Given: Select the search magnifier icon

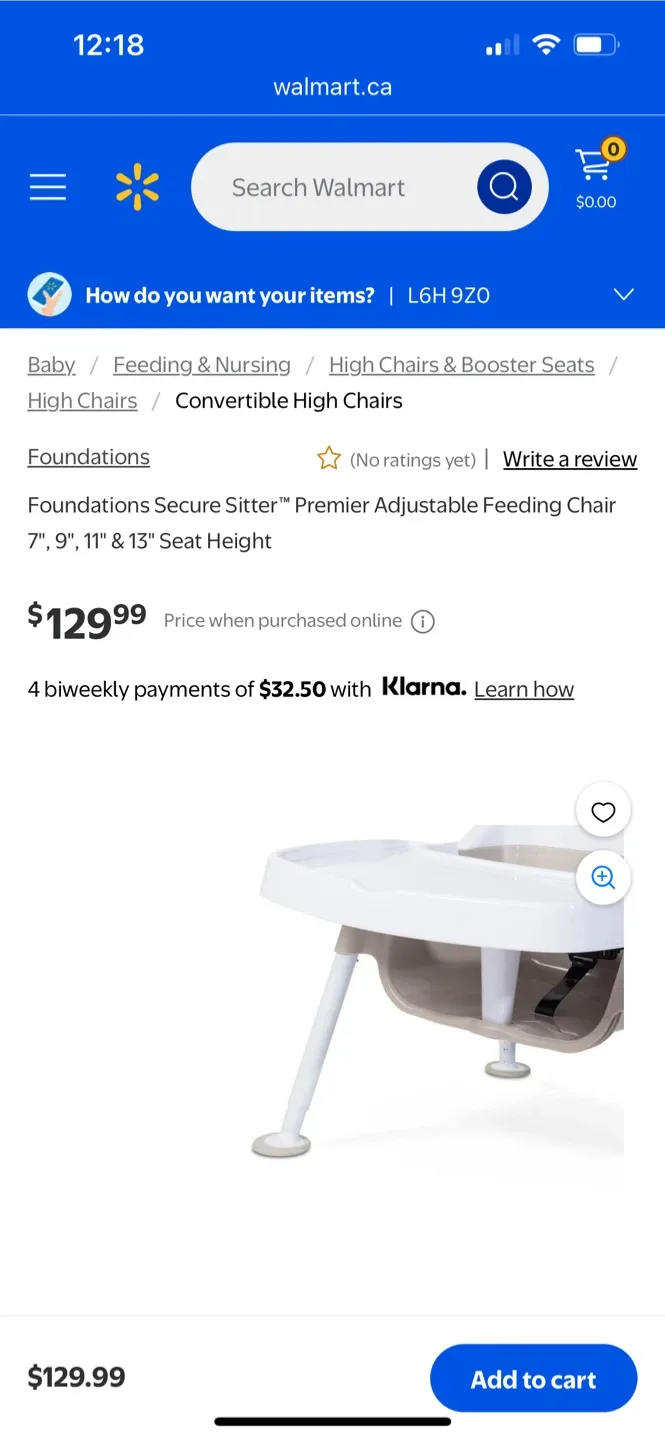Looking at the screenshot, I should point(503,186).
